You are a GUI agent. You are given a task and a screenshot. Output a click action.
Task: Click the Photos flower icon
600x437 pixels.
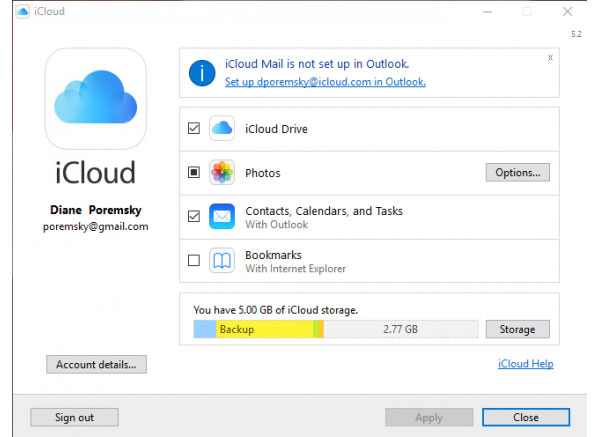tap(222, 172)
